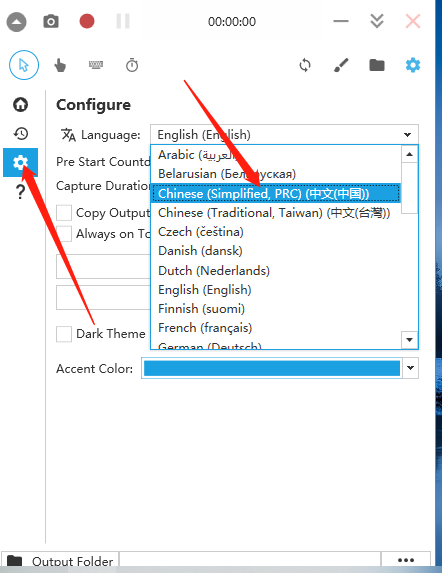Viewport: 442px width, 573px height.
Task: Enable the Dark Theme checkbox
Action: tap(64, 334)
